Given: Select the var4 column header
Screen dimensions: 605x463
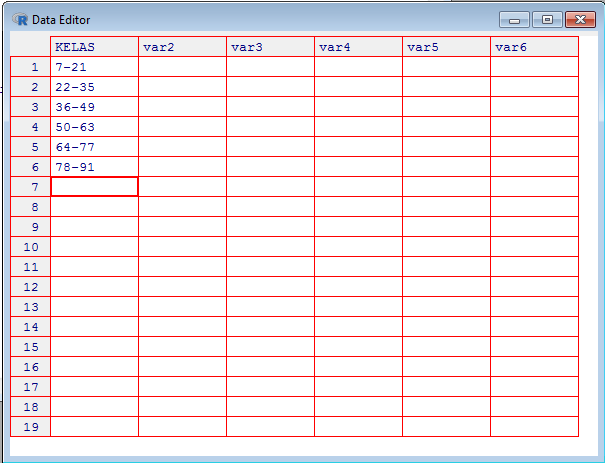Looking at the screenshot, I should click(358, 47).
